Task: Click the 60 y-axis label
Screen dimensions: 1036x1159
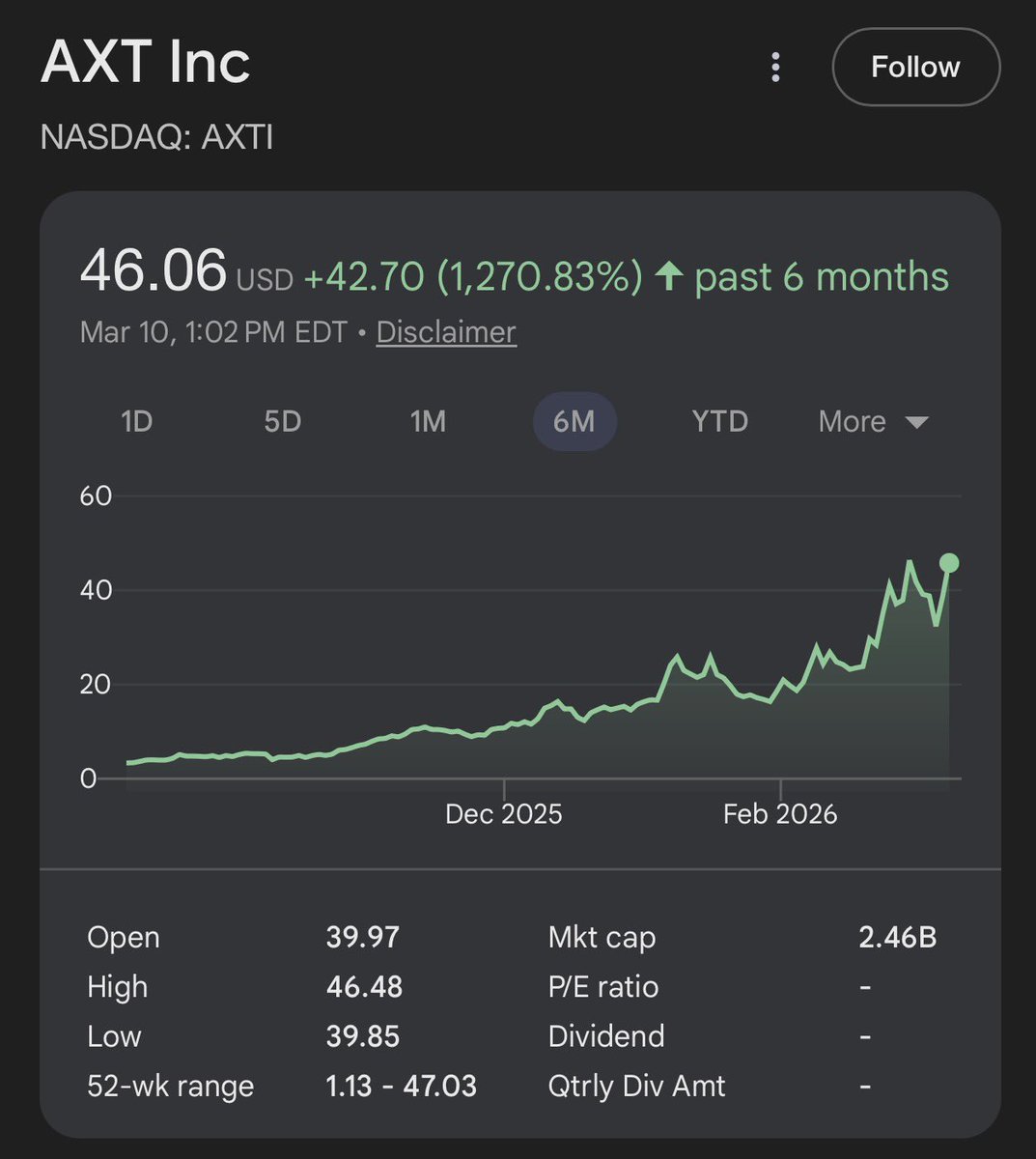Action: click(x=96, y=495)
